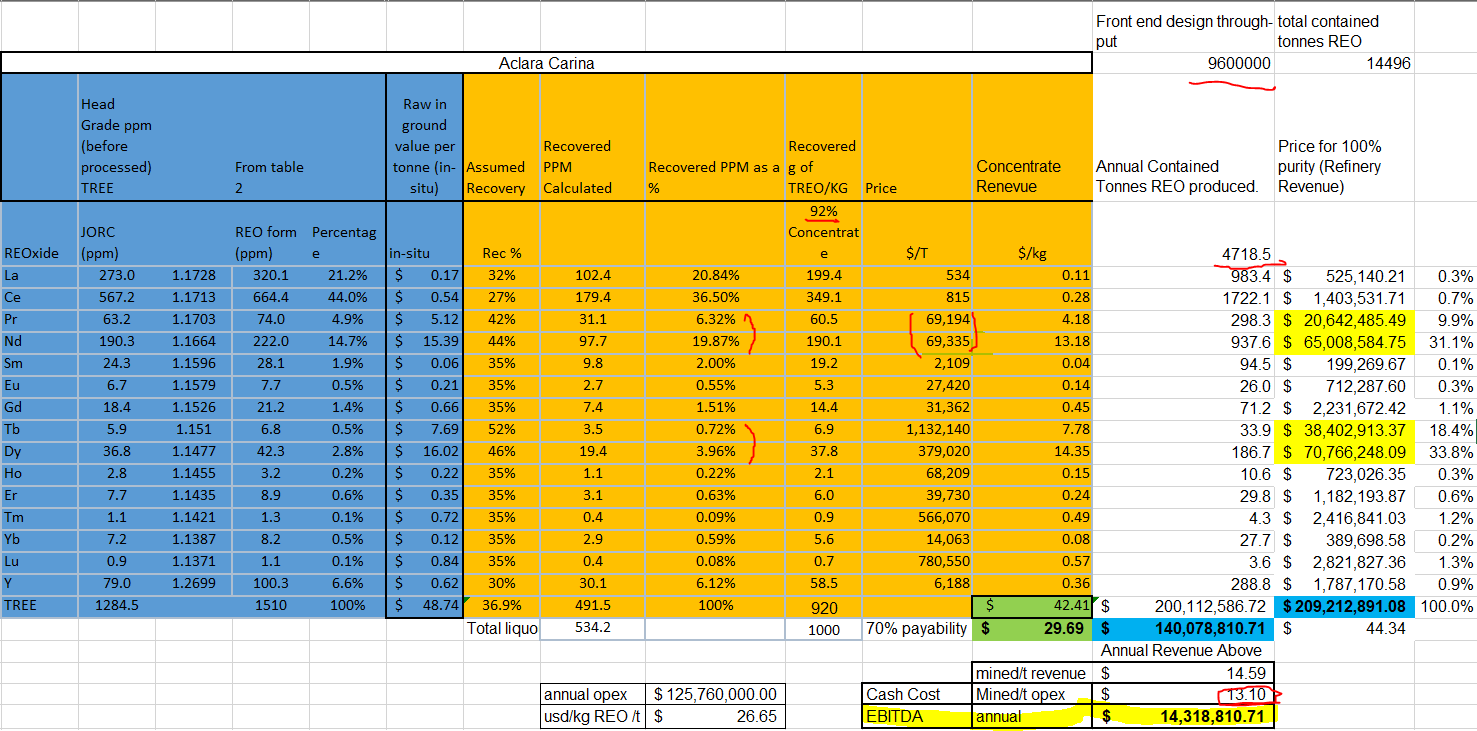Click the 'Cash Cost' label cell
The height and width of the screenshot is (731, 1477).
pyautogui.click(x=917, y=694)
